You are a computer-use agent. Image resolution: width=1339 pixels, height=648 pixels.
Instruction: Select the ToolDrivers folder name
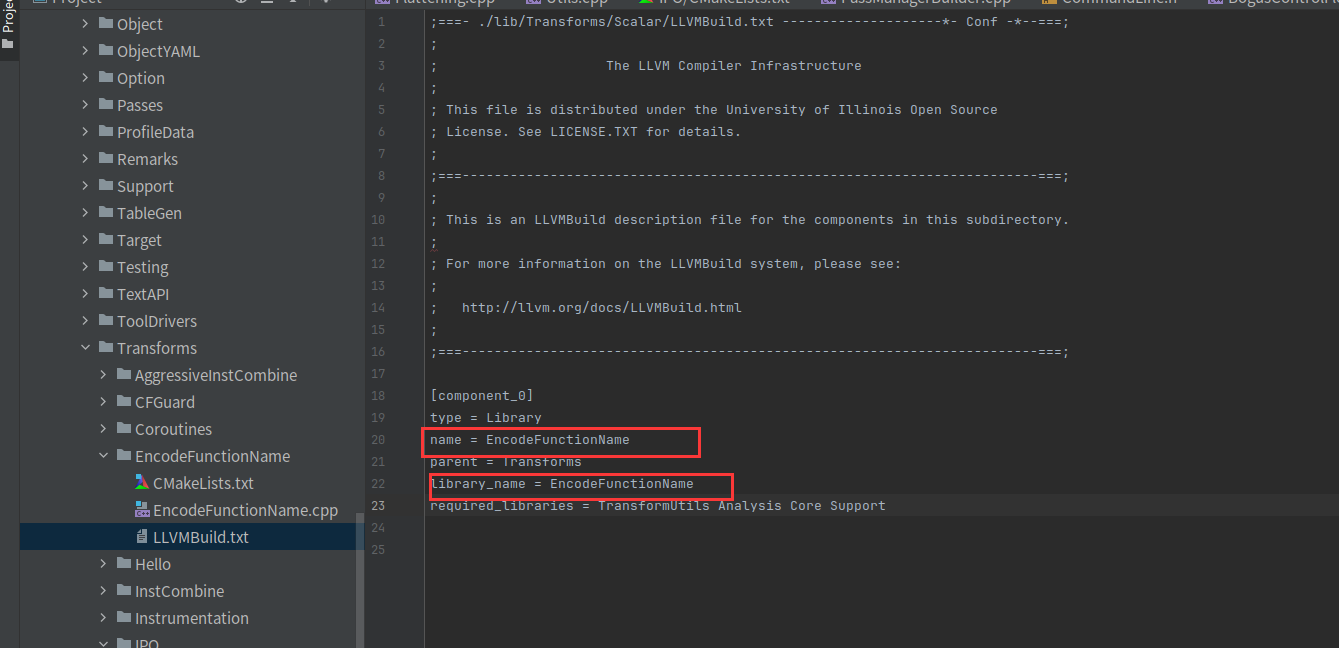tap(157, 321)
